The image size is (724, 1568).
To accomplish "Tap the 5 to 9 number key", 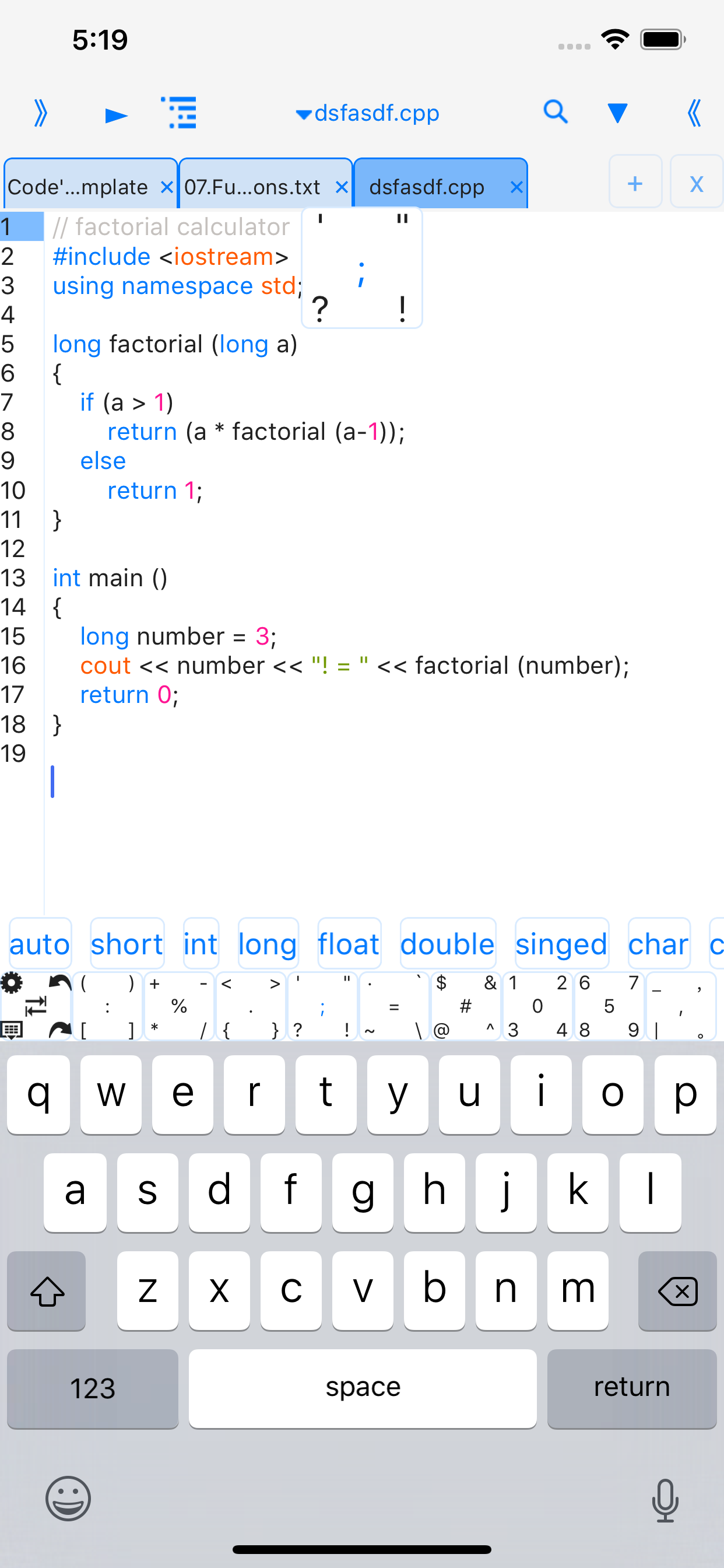I will [x=609, y=1006].
